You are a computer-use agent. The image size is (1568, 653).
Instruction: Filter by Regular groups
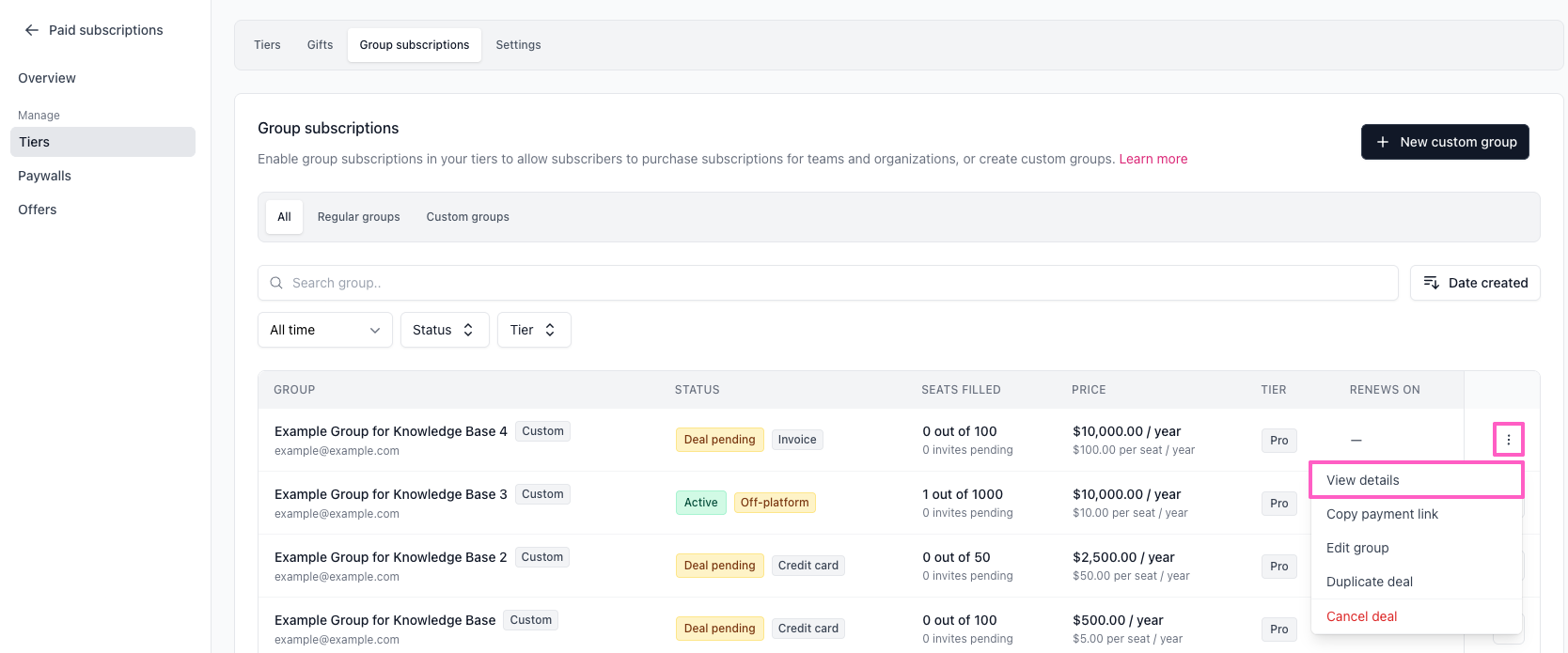point(358,217)
